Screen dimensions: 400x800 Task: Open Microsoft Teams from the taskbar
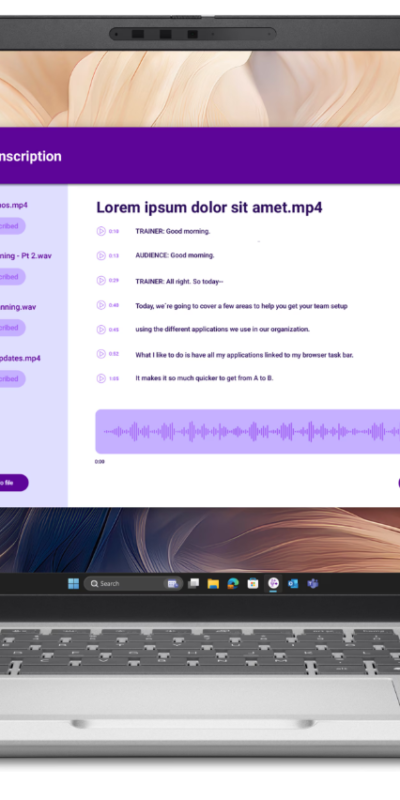pos(313,583)
